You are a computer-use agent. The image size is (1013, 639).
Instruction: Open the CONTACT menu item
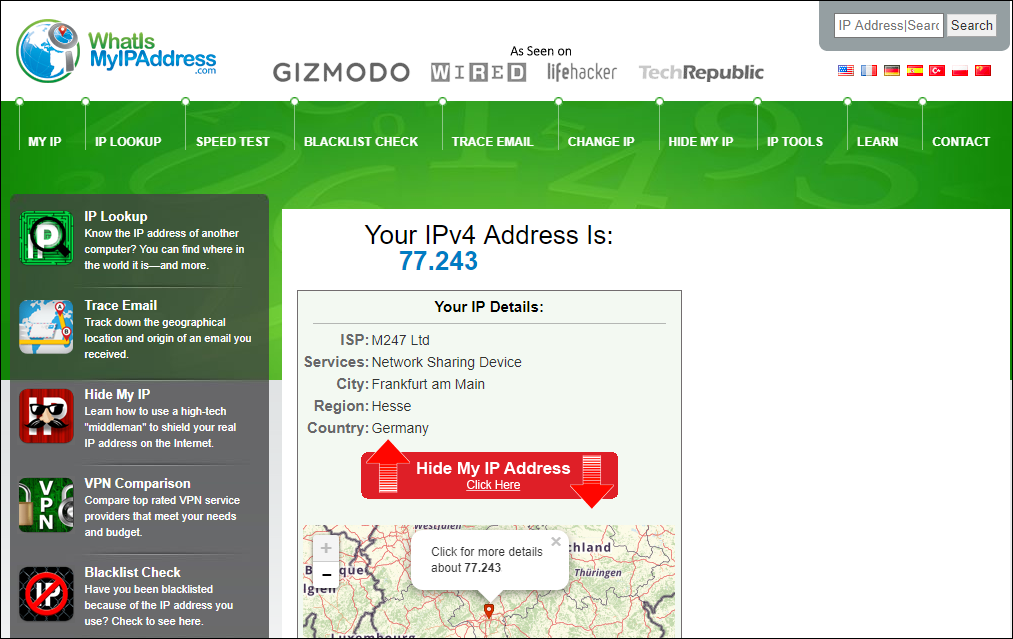[961, 141]
